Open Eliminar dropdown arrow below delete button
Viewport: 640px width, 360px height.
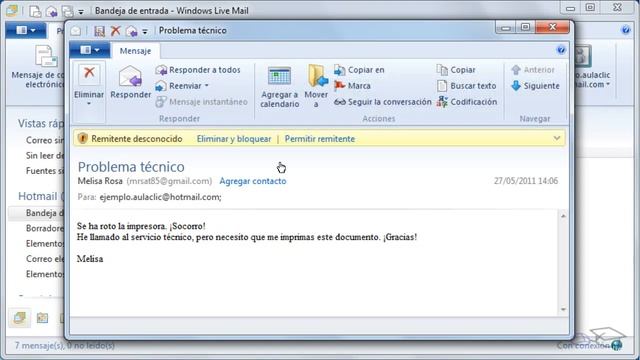tap(89, 104)
